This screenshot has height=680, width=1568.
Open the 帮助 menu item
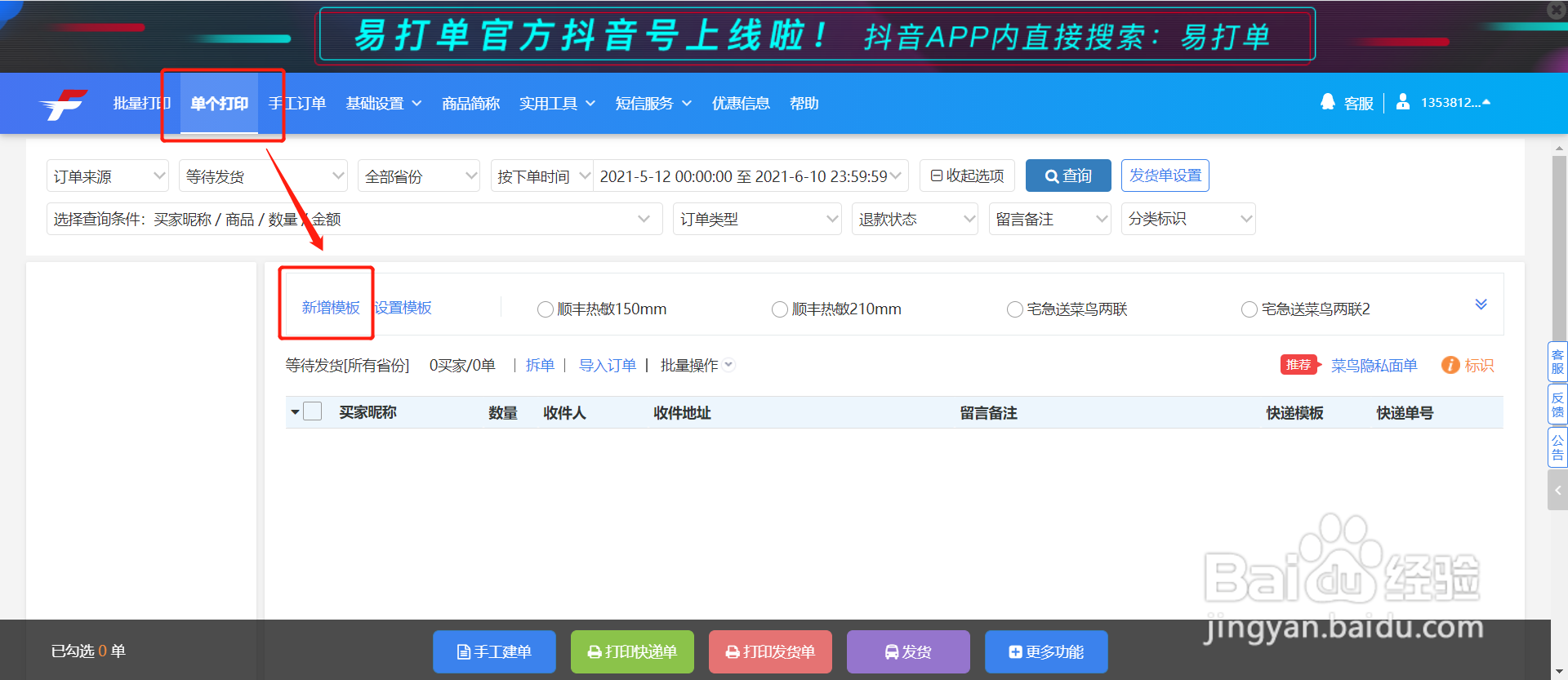click(x=804, y=103)
